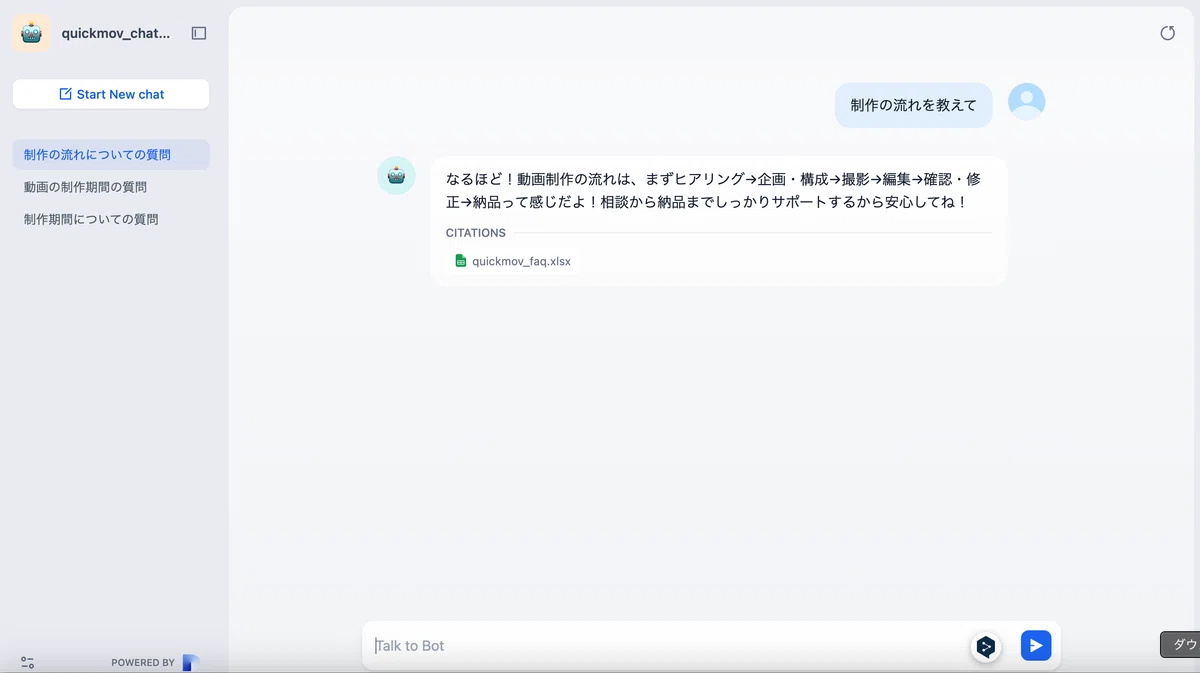Click the quickmov chatbot robot logo
The image size is (1200, 673).
coord(32,33)
